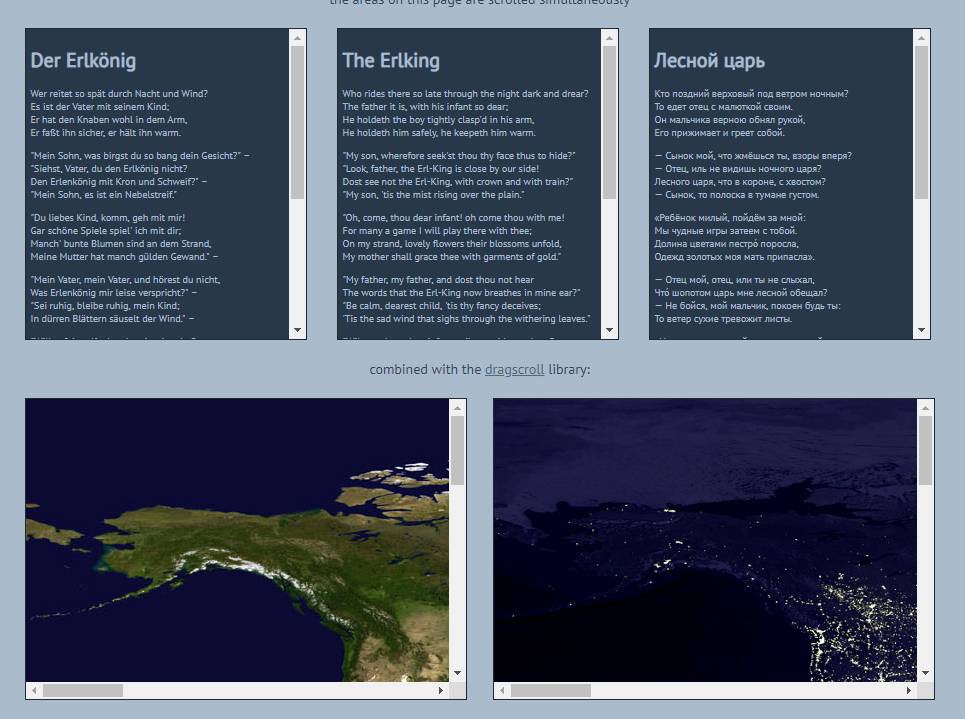Click the line "Mein Sohn, es ist ein Nebelstreif."
This screenshot has height=719, width=965.
point(103,195)
